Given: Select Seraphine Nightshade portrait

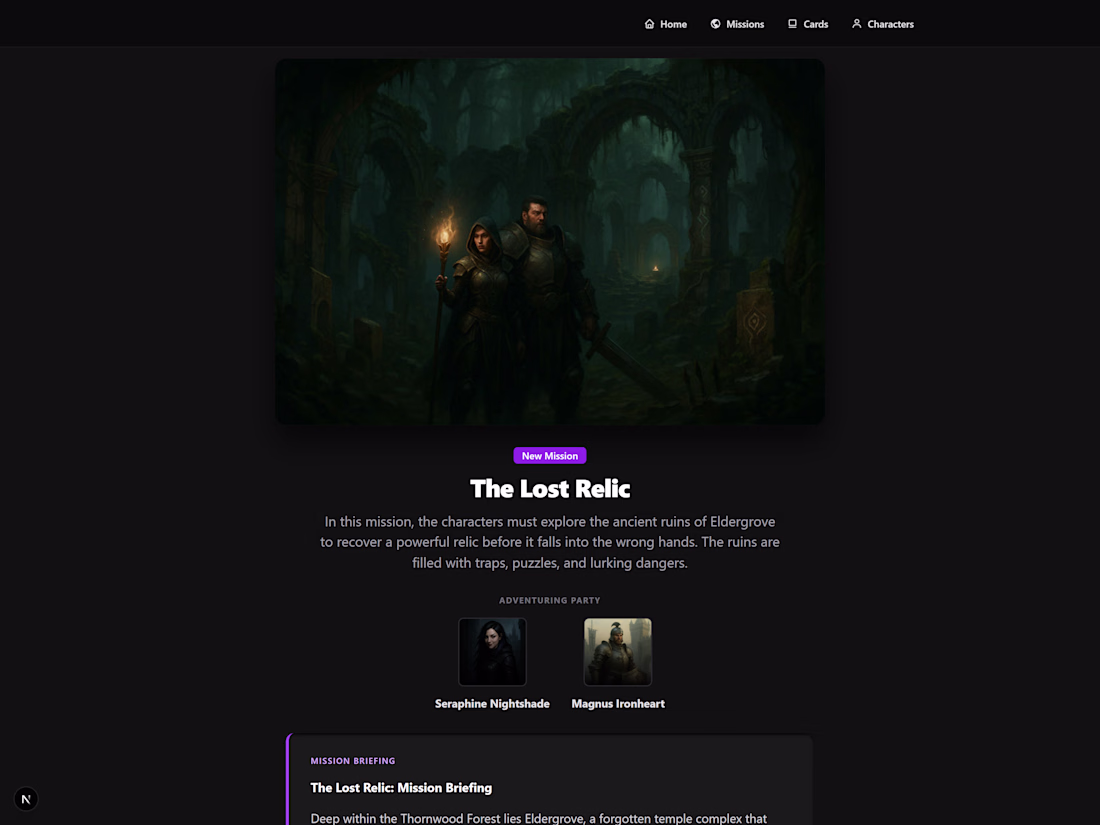Looking at the screenshot, I should pos(492,652).
